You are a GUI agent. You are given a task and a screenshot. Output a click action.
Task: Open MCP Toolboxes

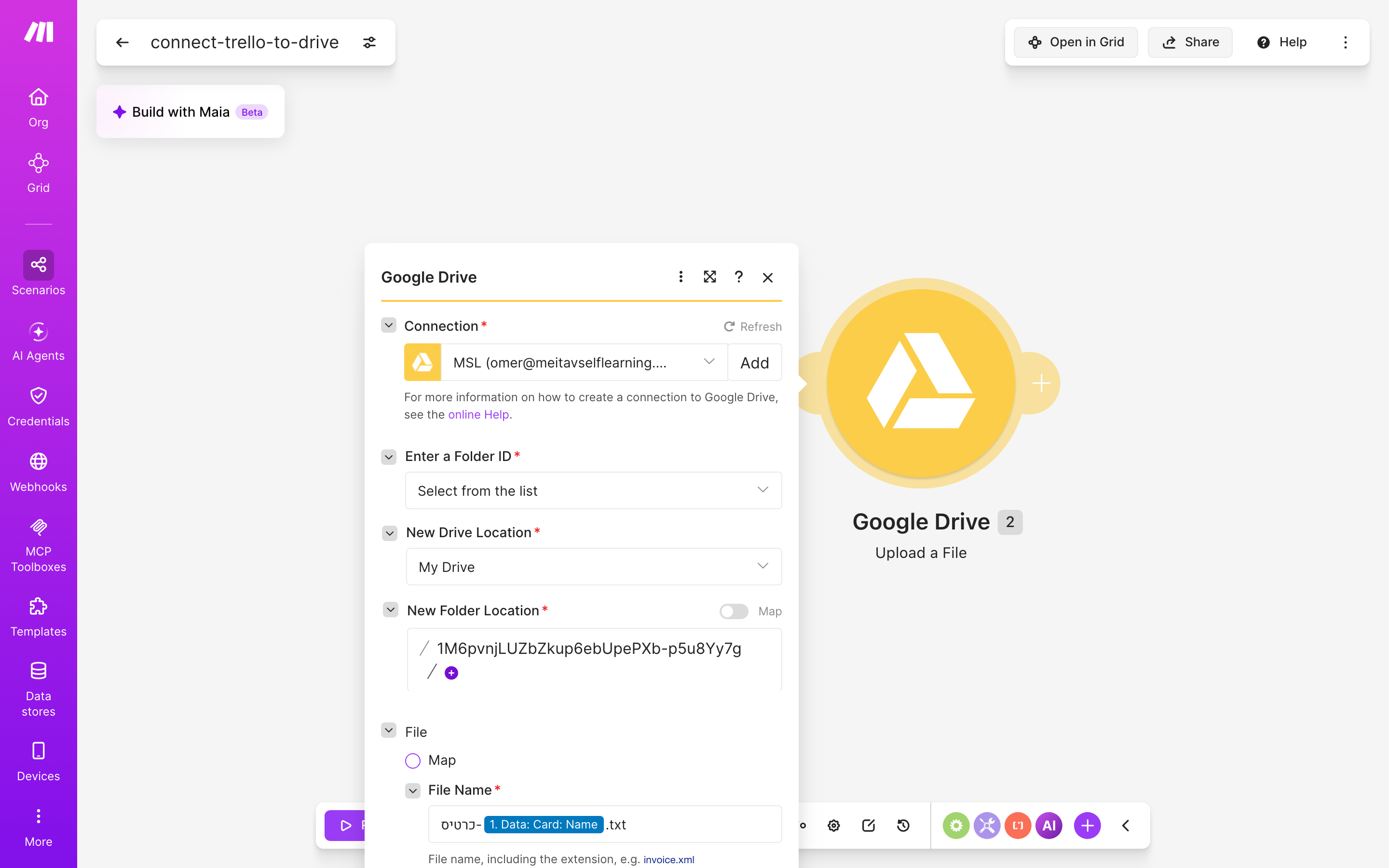tap(39, 545)
